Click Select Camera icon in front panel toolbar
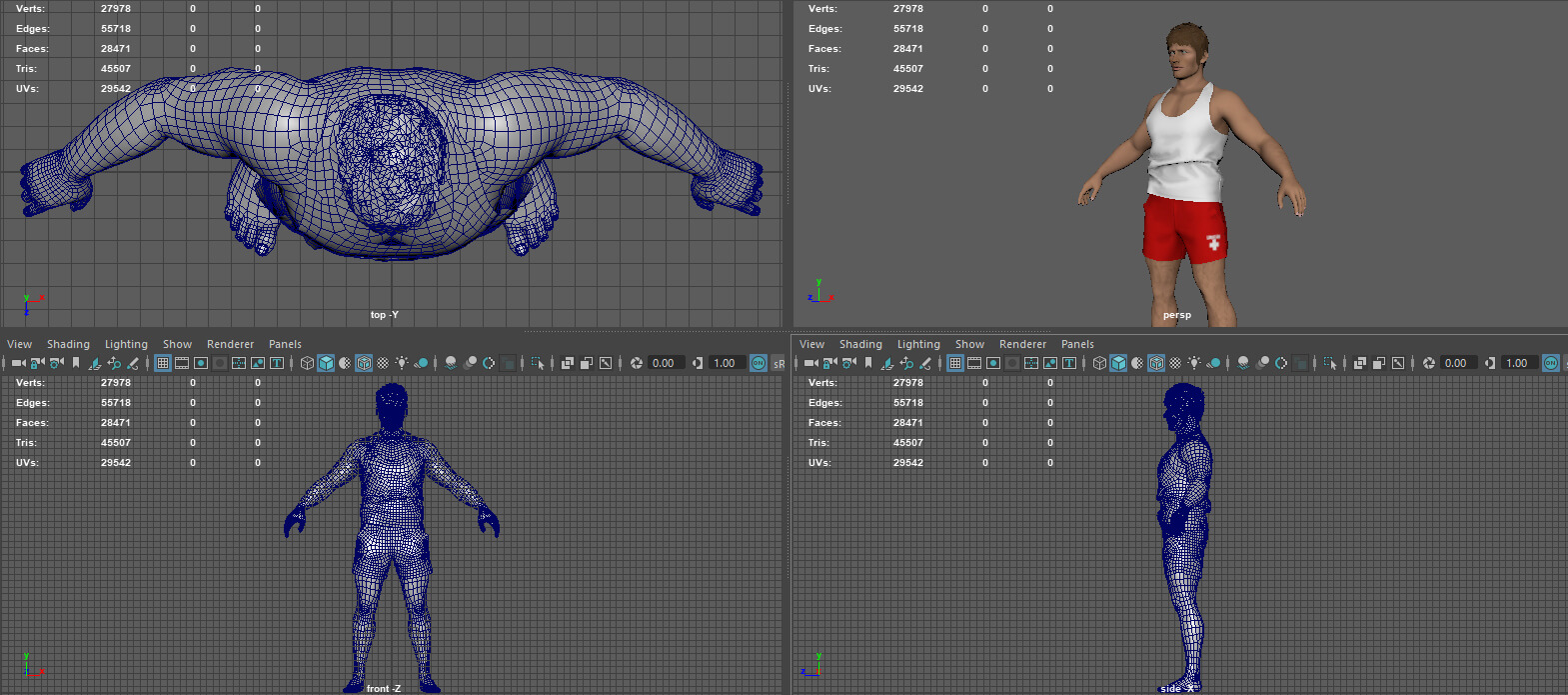The image size is (1568, 695). 18,363
